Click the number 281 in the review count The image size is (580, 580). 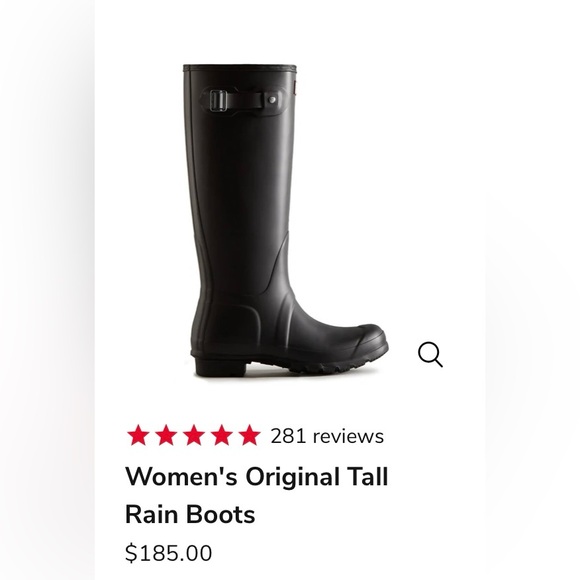click(288, 436)
